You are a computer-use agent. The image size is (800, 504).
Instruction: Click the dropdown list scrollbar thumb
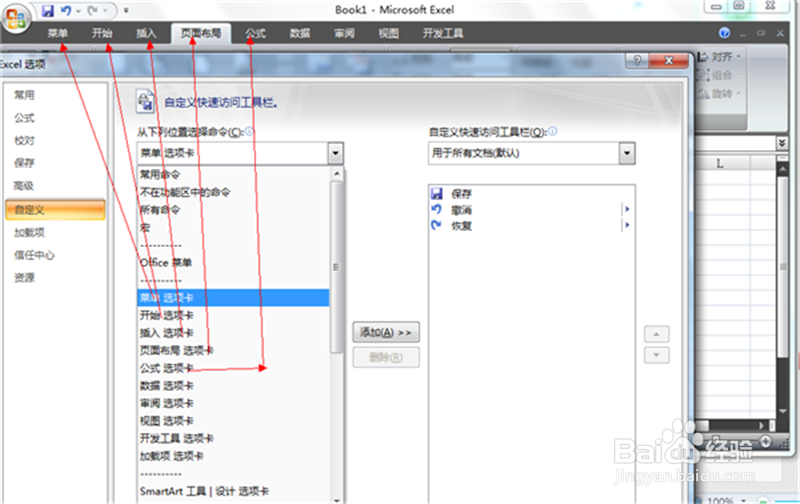336,267
